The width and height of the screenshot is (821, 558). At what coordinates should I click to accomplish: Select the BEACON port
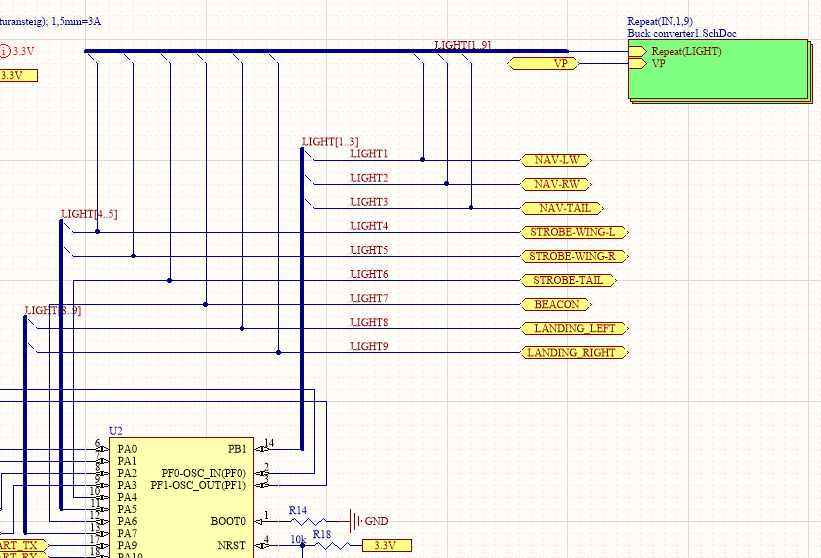pos(556,305)
